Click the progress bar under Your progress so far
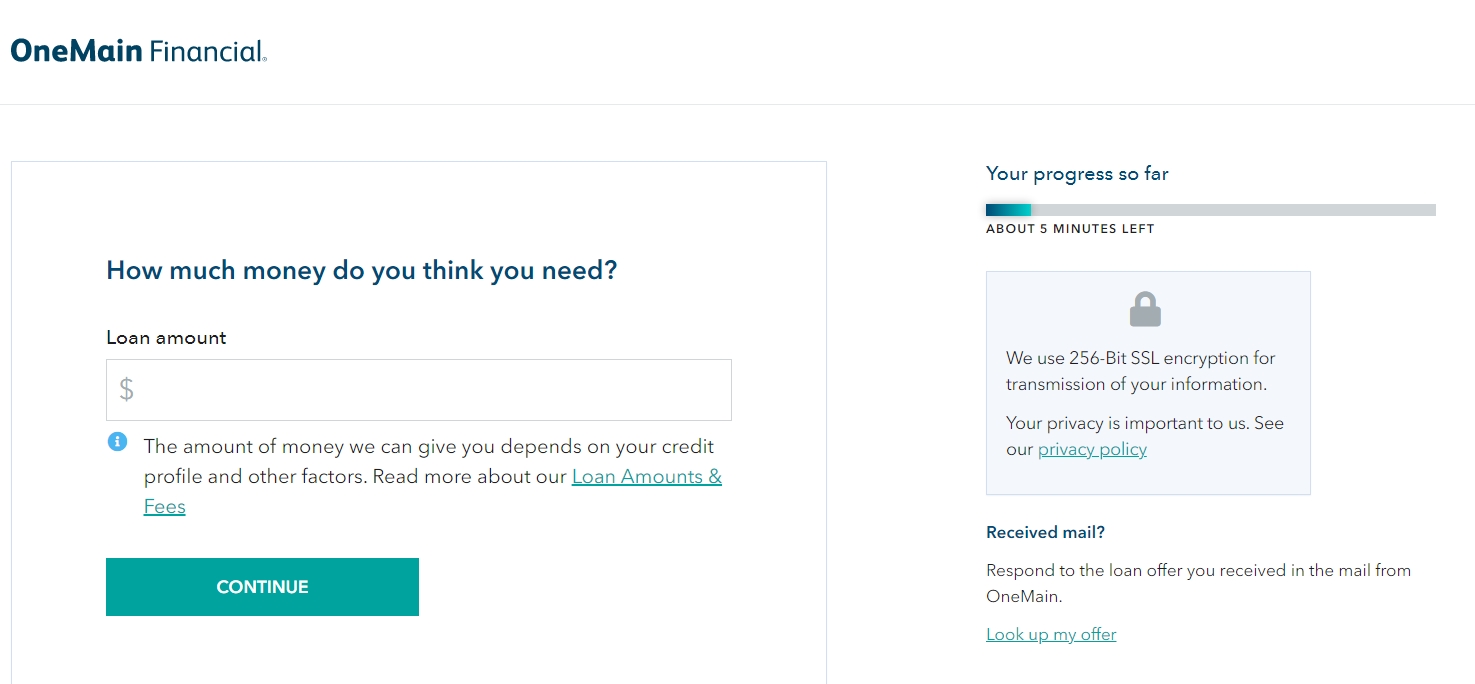The height and width of the screenshot is (684, 1475). 1209,209
